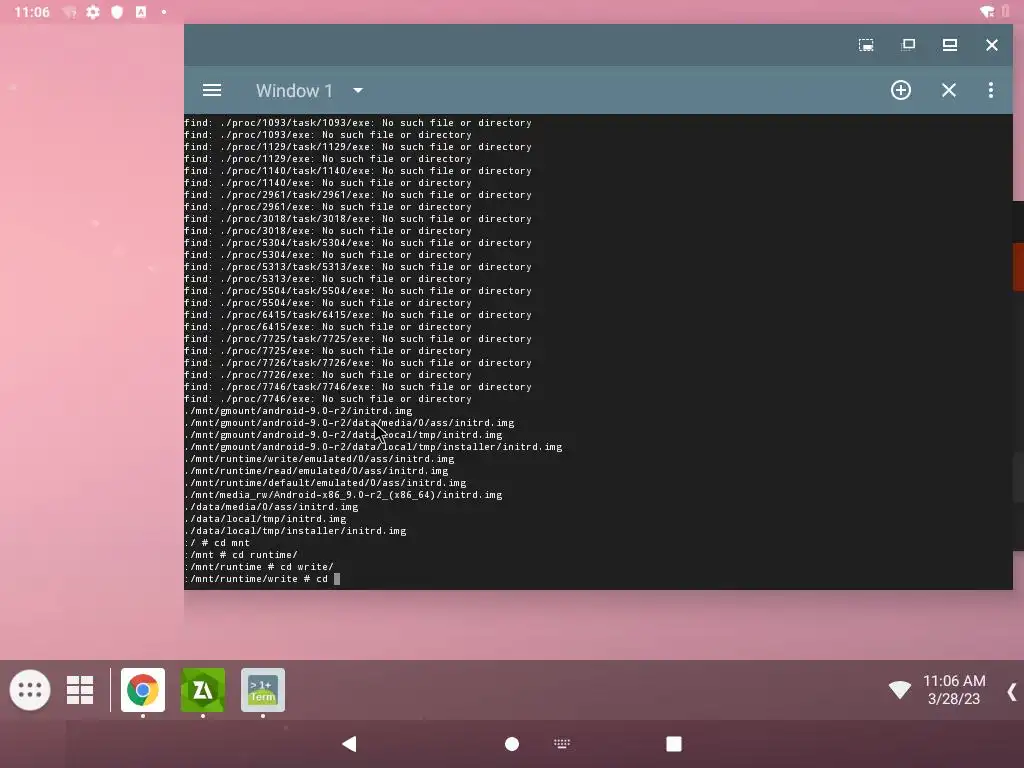This screenshot has width=1024, height=768.
Task: Add a new terminal window
Action: click(901, 90)
